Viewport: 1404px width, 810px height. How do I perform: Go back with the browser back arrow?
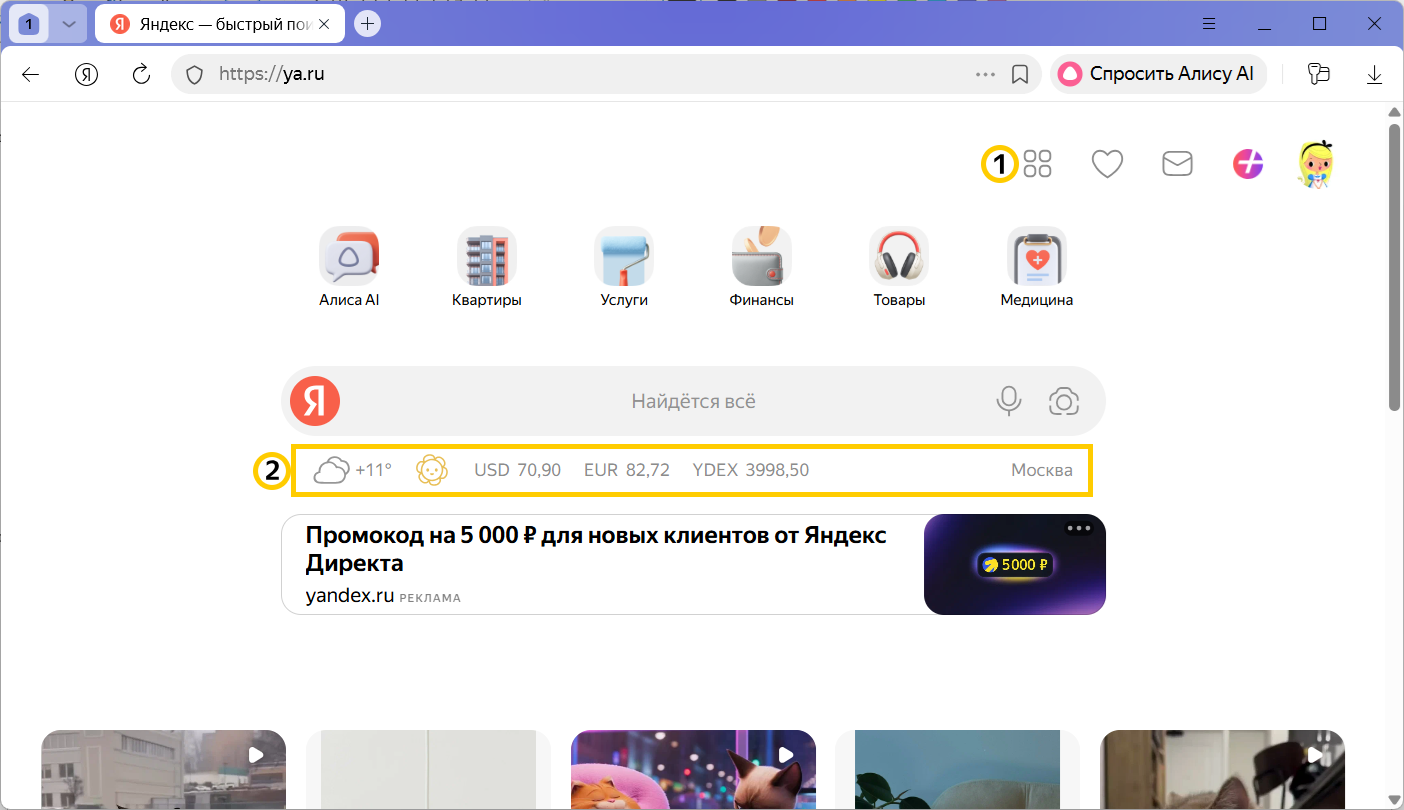[30, 74]
